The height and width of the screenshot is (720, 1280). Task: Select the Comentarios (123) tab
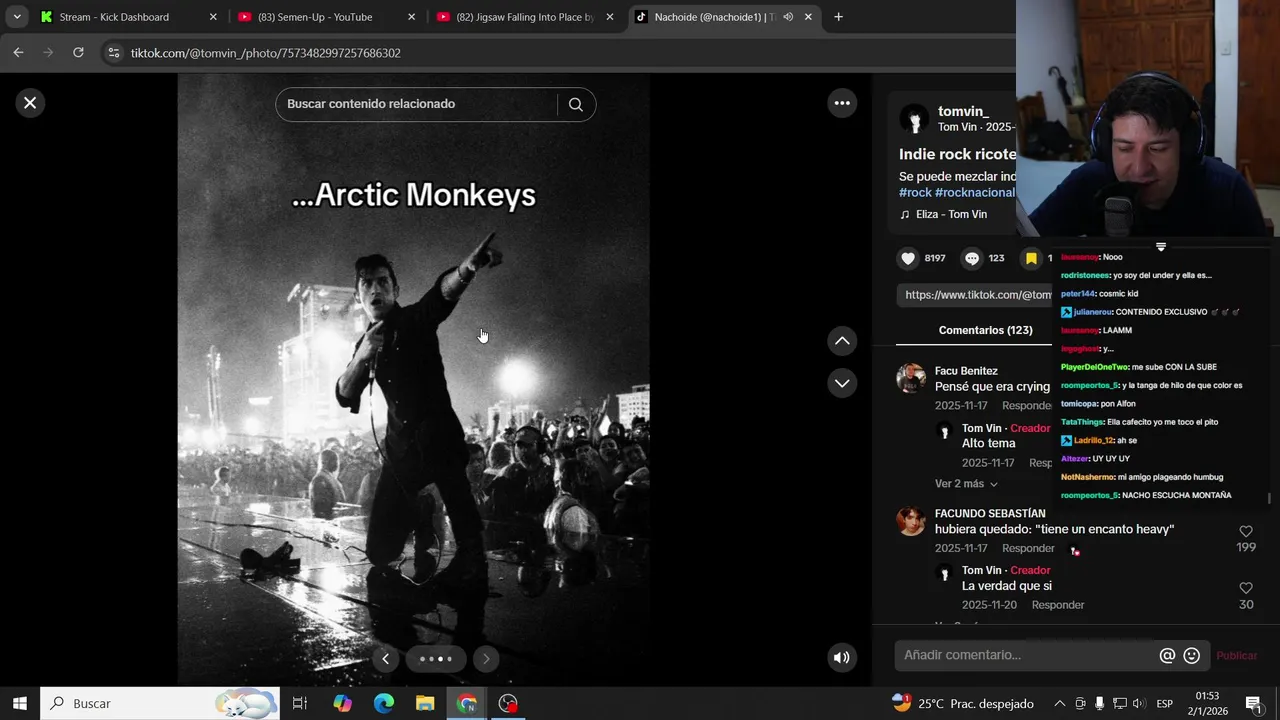[x=985, y=330]
